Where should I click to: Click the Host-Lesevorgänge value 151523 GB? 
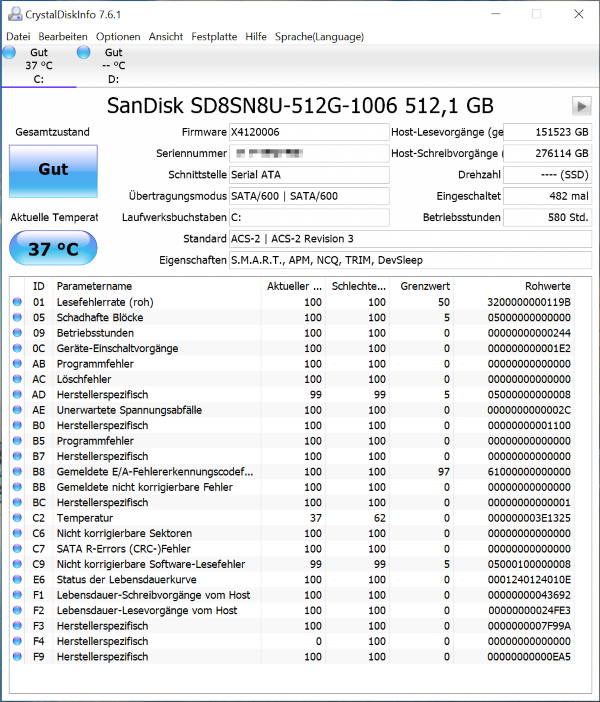pos(548,132)
